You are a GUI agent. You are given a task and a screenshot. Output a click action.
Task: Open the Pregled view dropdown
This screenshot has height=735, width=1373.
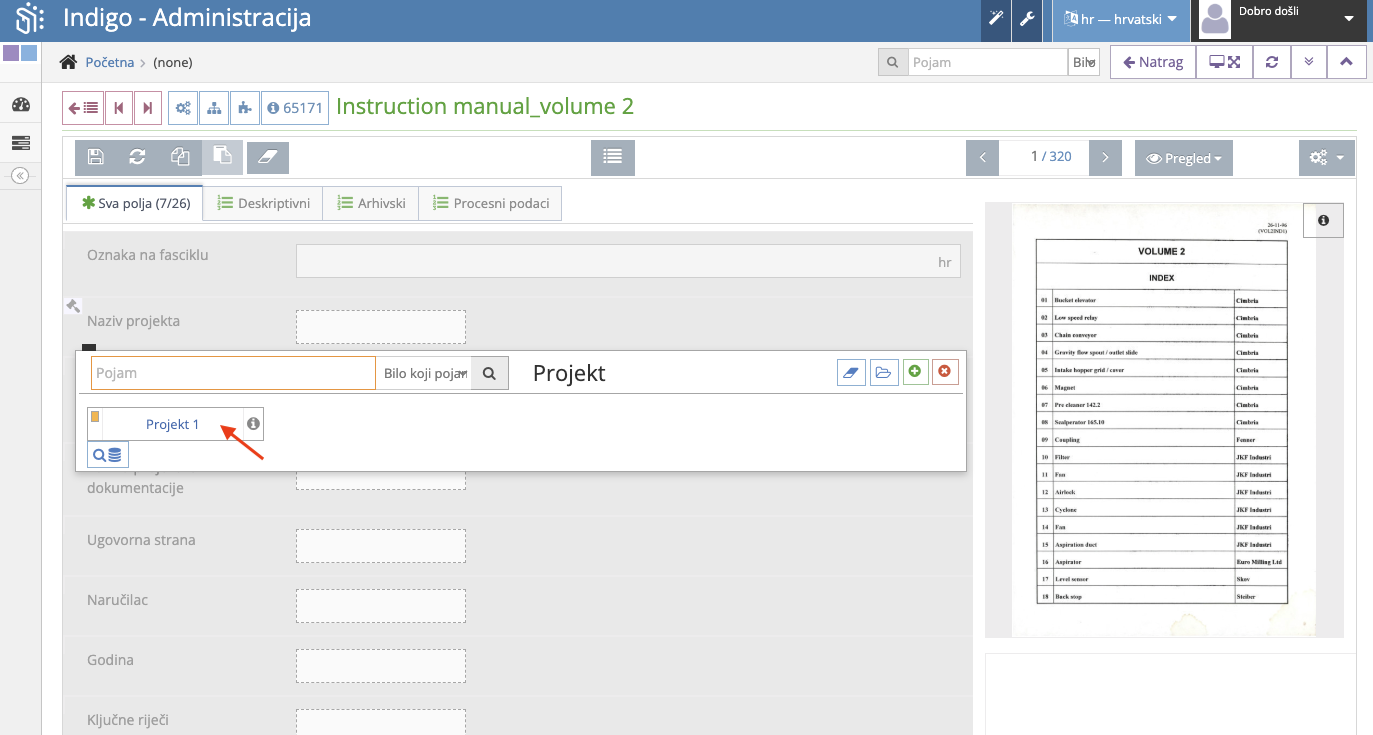tap(1184, 158)
